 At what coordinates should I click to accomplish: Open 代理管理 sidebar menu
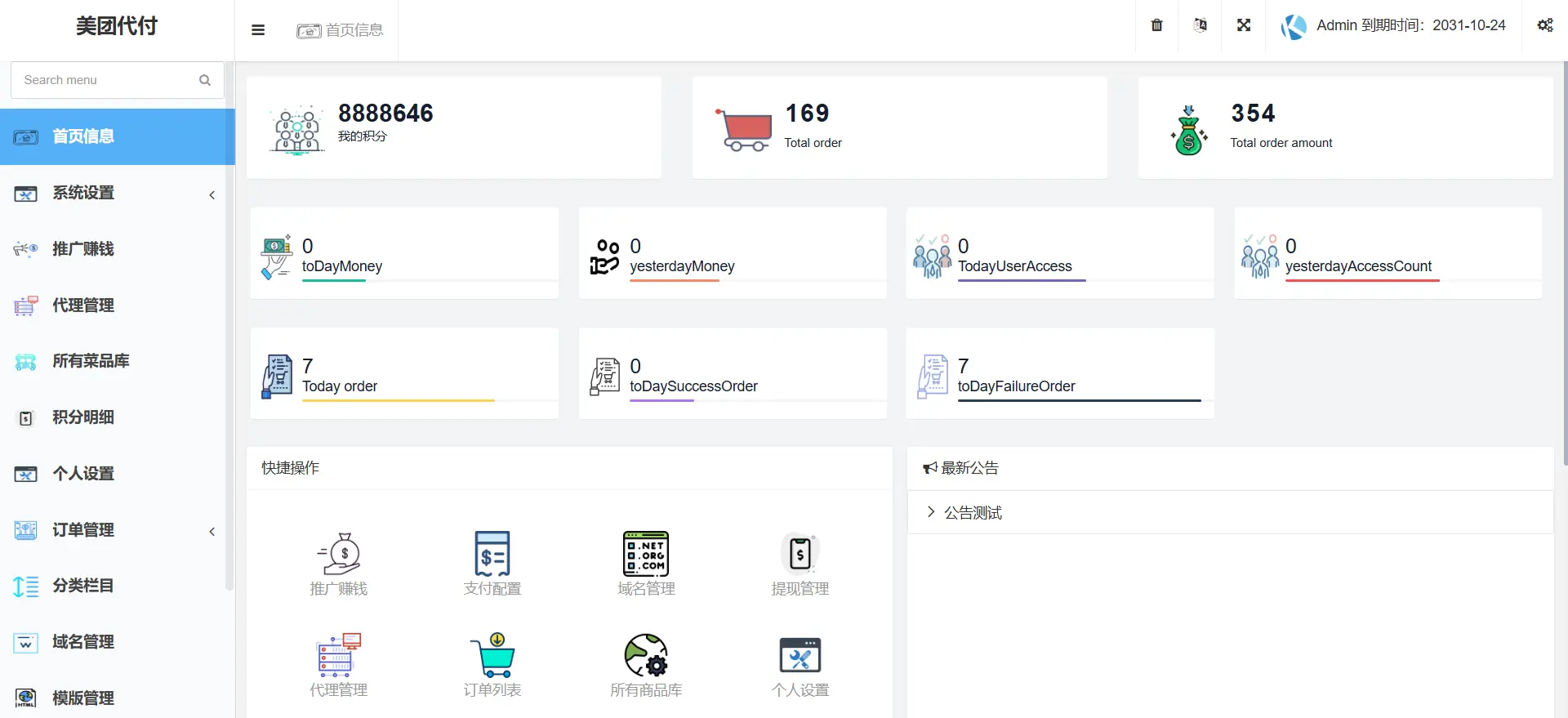118,305
